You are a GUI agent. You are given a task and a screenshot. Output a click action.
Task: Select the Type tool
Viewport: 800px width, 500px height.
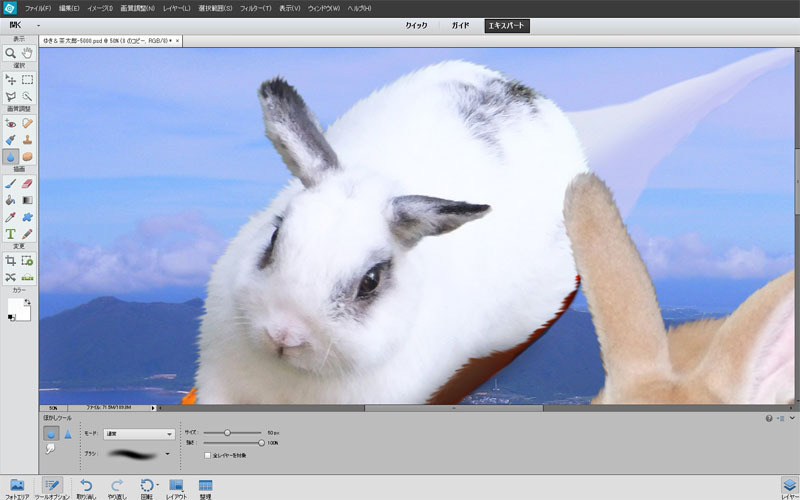10,234
